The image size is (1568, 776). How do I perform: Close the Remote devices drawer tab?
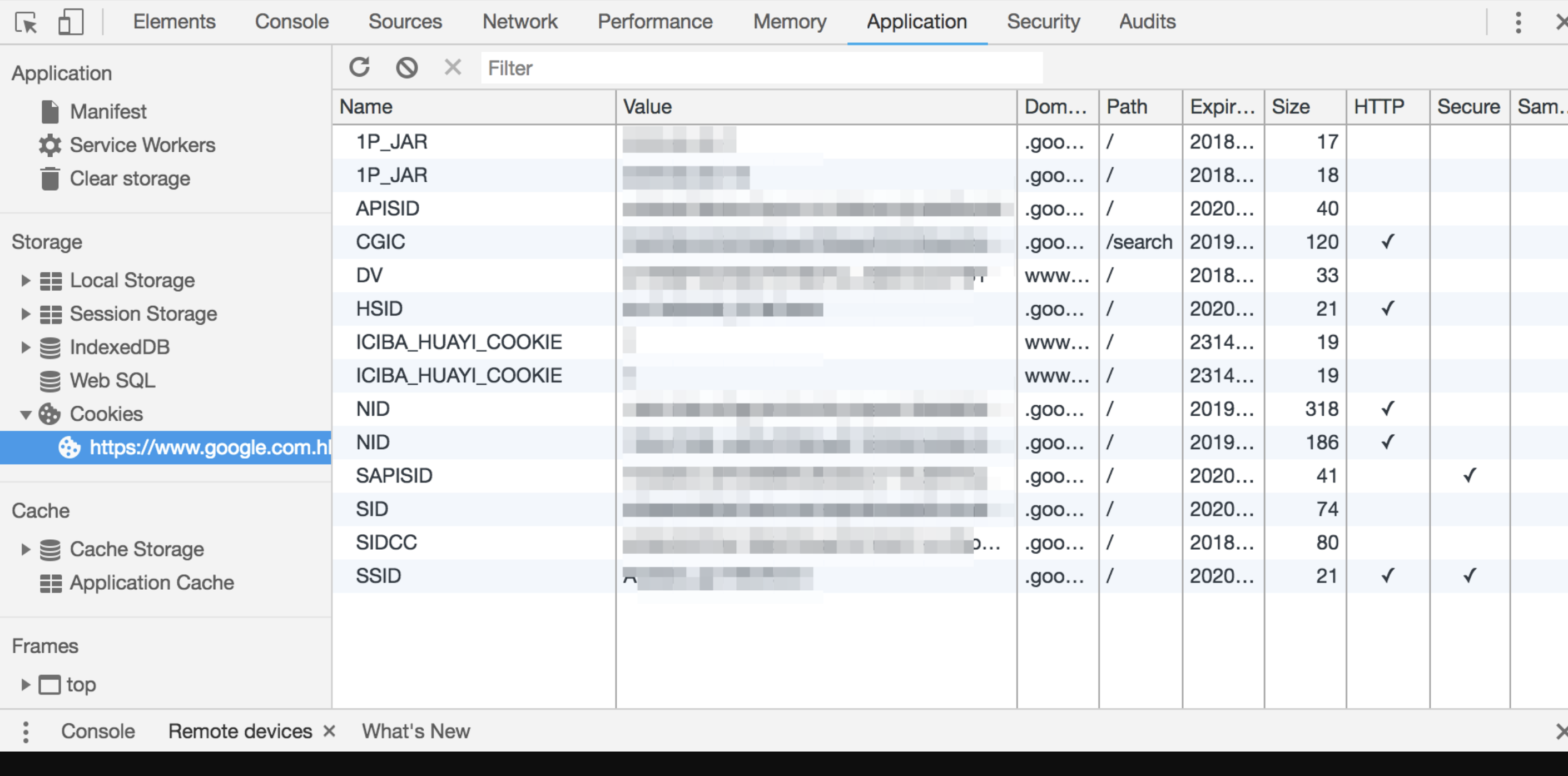point(329,730)
